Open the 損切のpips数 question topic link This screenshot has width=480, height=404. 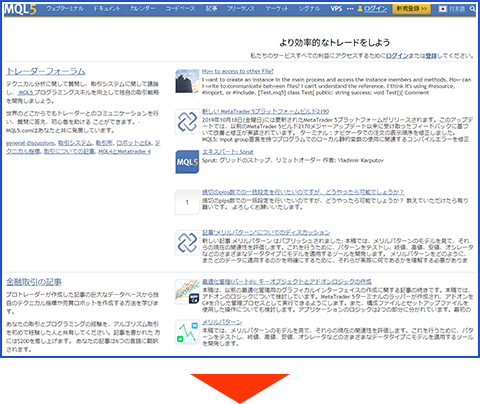pos(303,192)
